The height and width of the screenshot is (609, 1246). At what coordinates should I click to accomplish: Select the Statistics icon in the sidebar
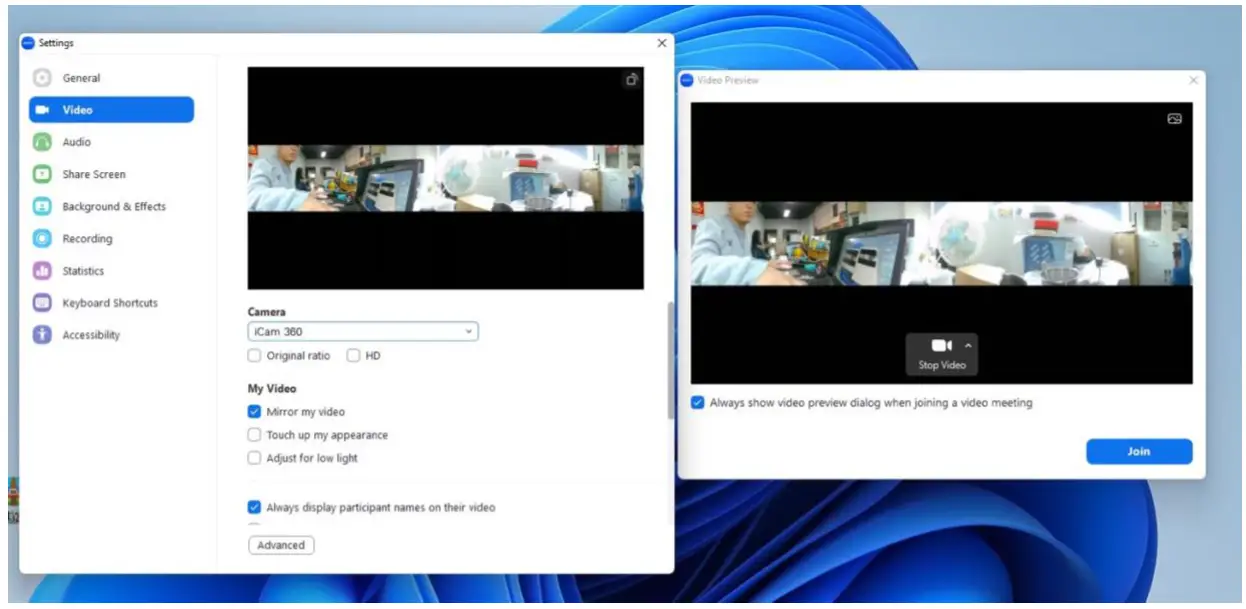pyautogui.click(x=44, y=270)
